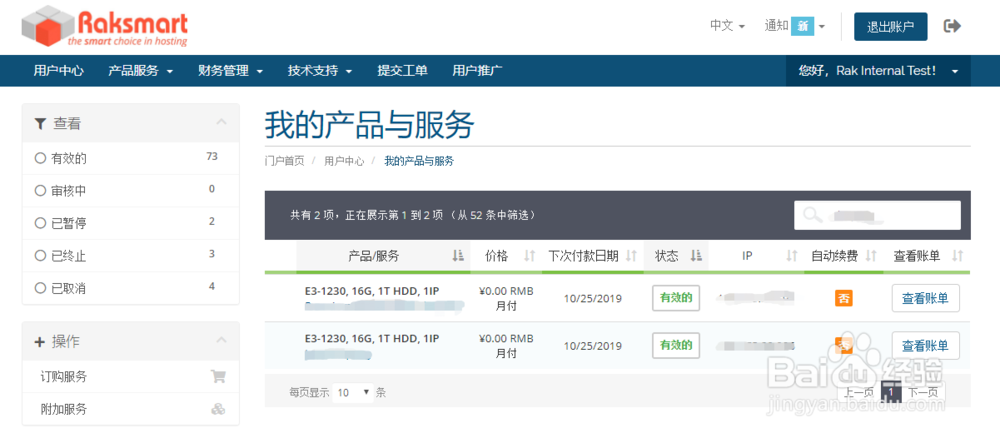
Task: Click the 下一页 pagination link
Action: click(923, 393)
